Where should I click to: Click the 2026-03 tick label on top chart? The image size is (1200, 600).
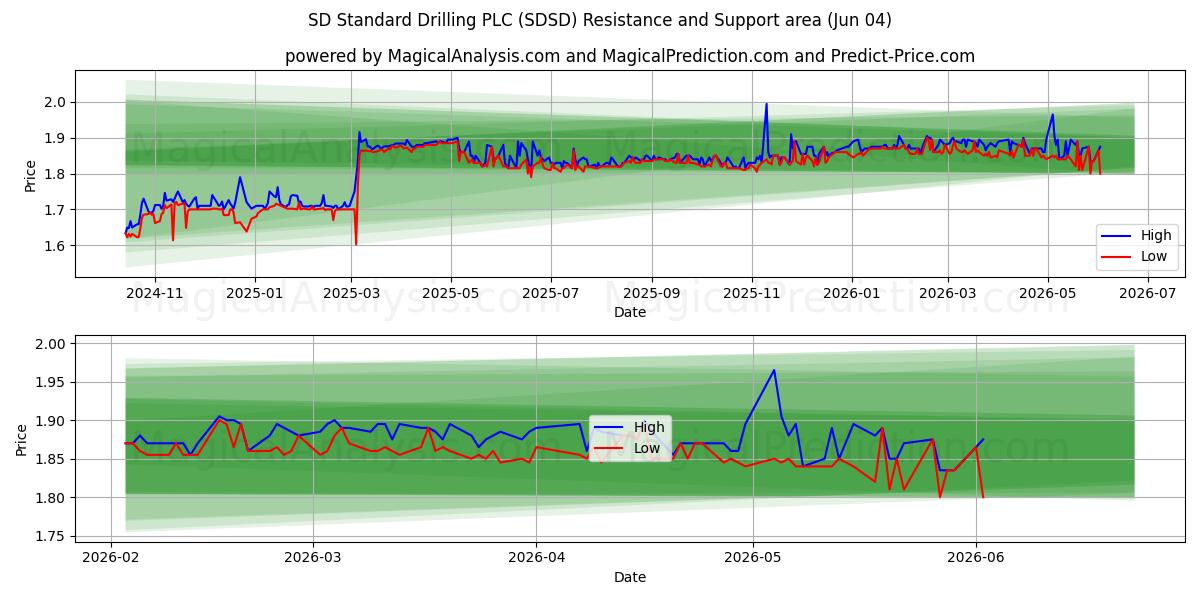tap(948, 293)
